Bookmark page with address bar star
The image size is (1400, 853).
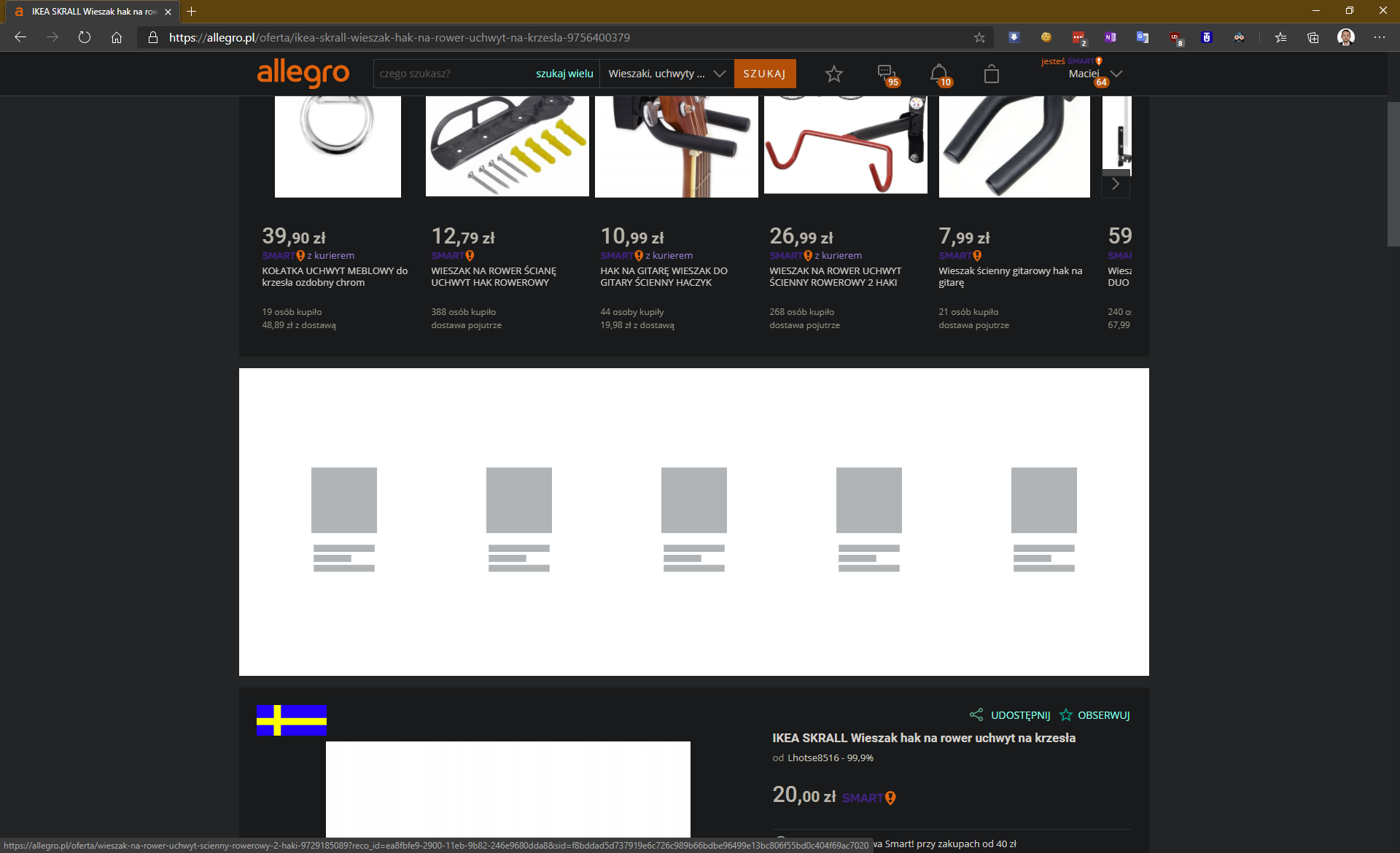[x=979, y=37]
